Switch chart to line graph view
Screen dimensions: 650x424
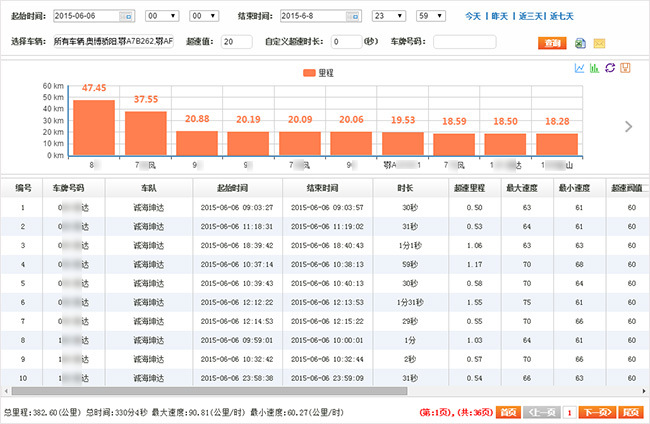coord(579,68)
